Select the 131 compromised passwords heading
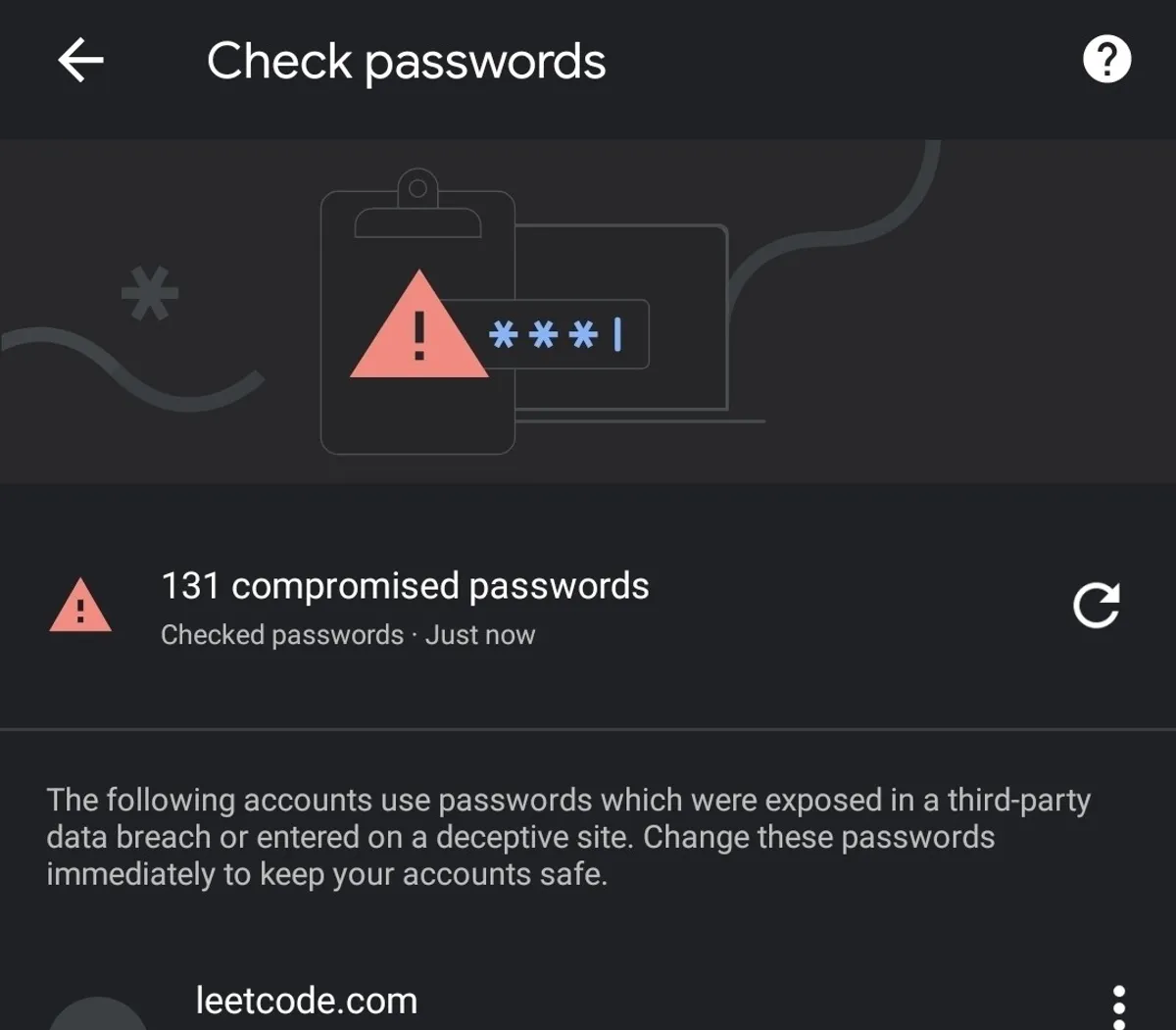This screenshot has width=1176, height=1030. (x=405, y=586)
